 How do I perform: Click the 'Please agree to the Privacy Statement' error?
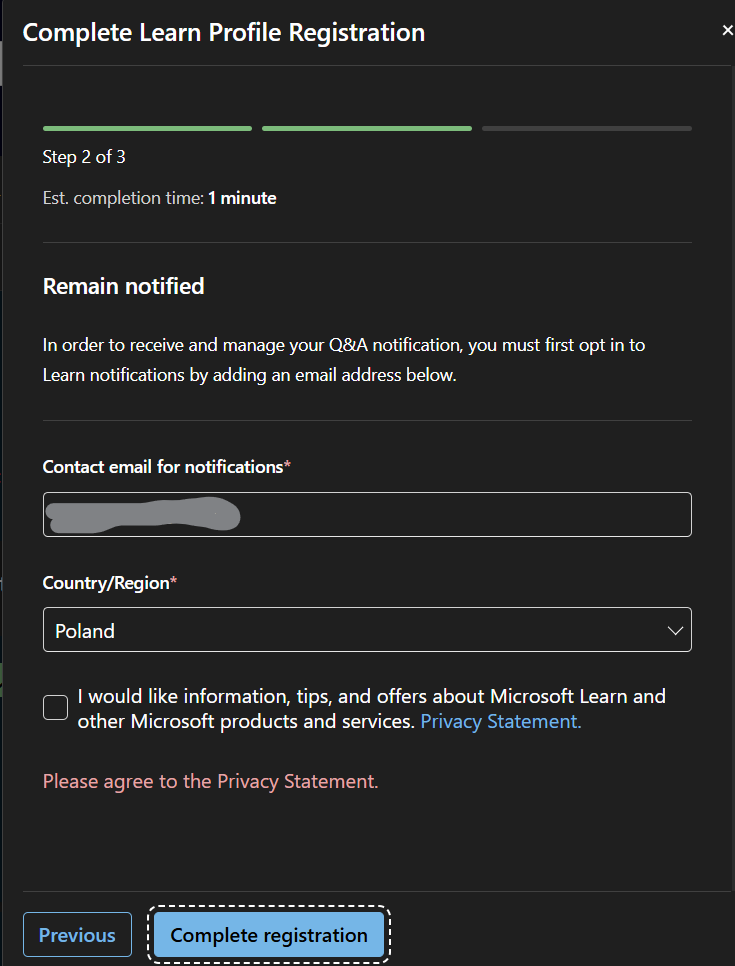210,781
